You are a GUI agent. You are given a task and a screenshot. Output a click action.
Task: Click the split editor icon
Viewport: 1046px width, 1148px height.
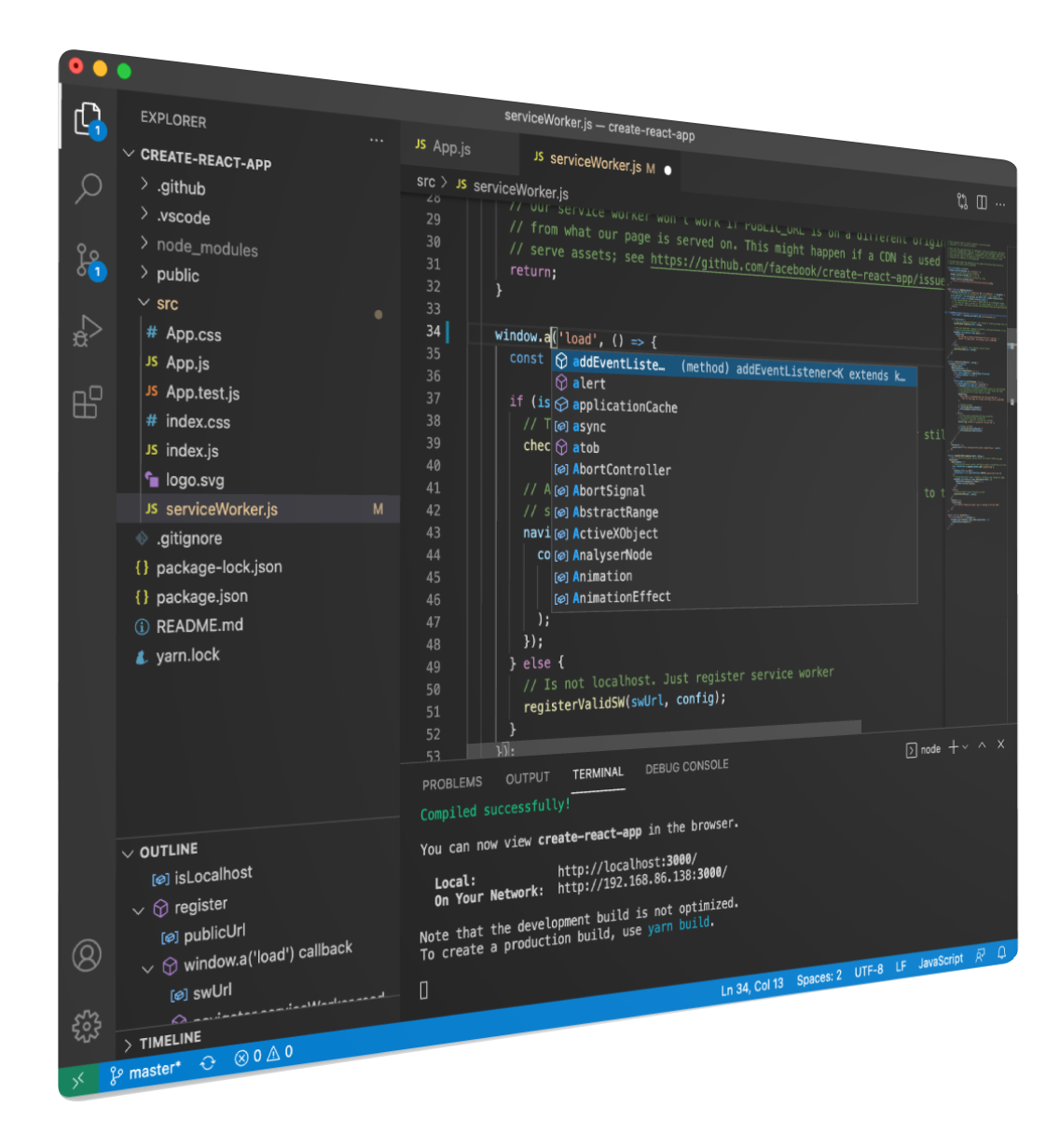coord(982,202)
